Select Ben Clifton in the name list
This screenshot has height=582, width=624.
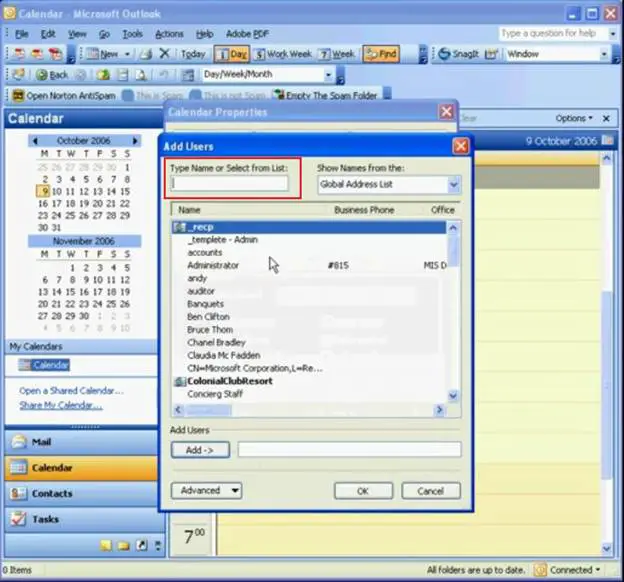(x=309, y=317)
